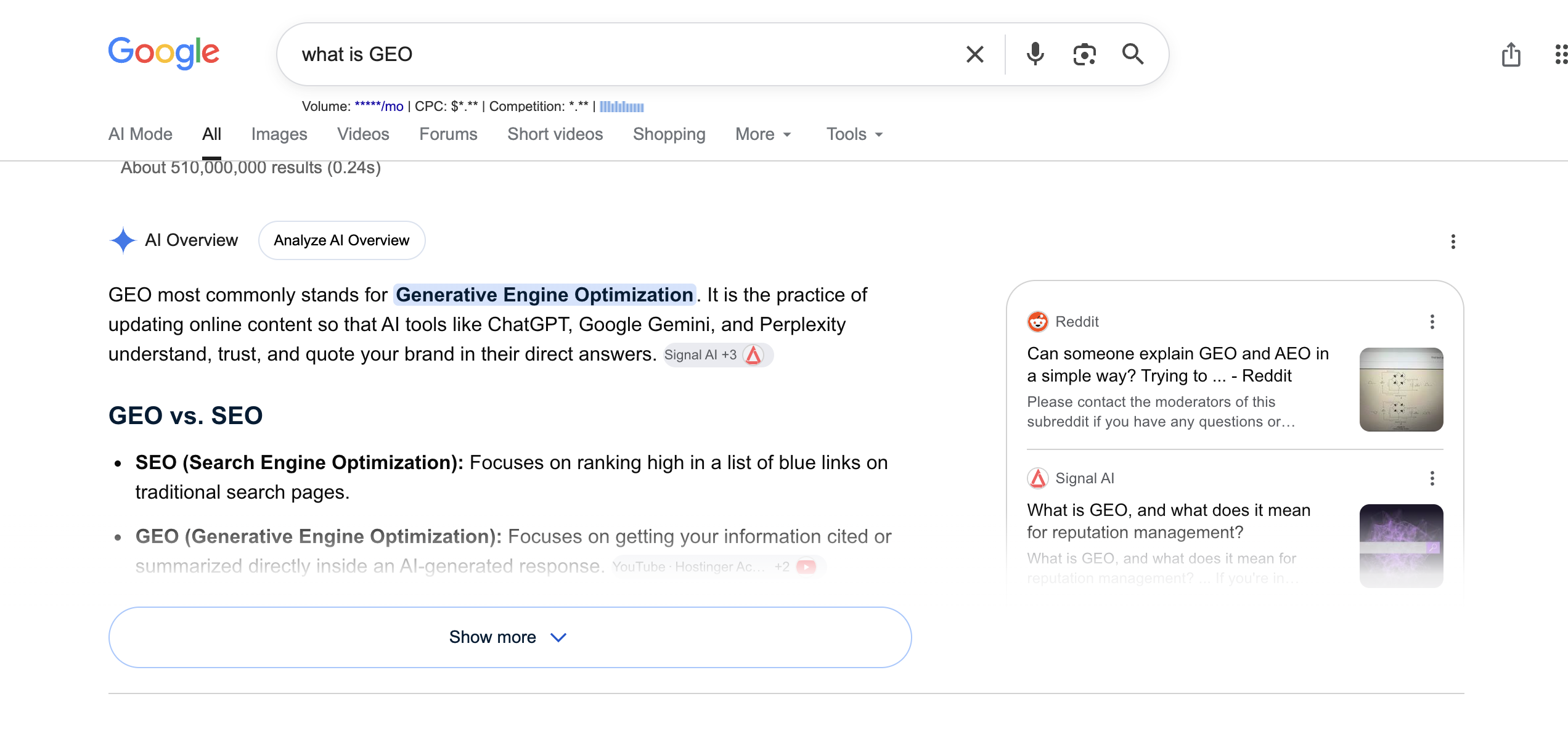The height and width of the screenshot is (736, 1568).
Task: Expand AI Overview with Show more
Action: pyautogui.click(x=510, y=637)
